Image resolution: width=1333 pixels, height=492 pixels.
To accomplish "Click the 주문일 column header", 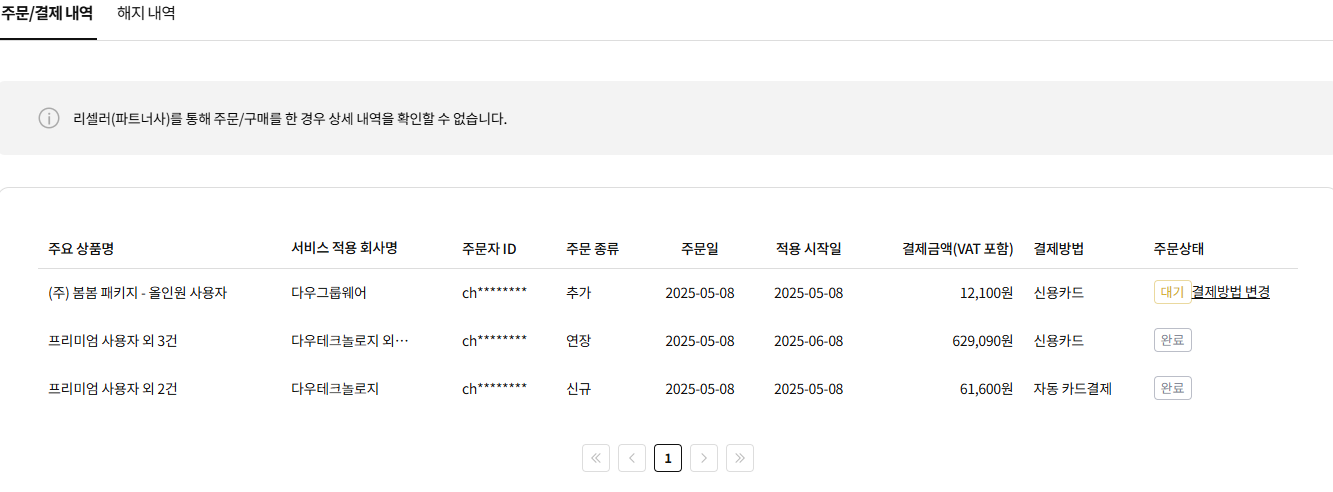I will coord(699,249).
